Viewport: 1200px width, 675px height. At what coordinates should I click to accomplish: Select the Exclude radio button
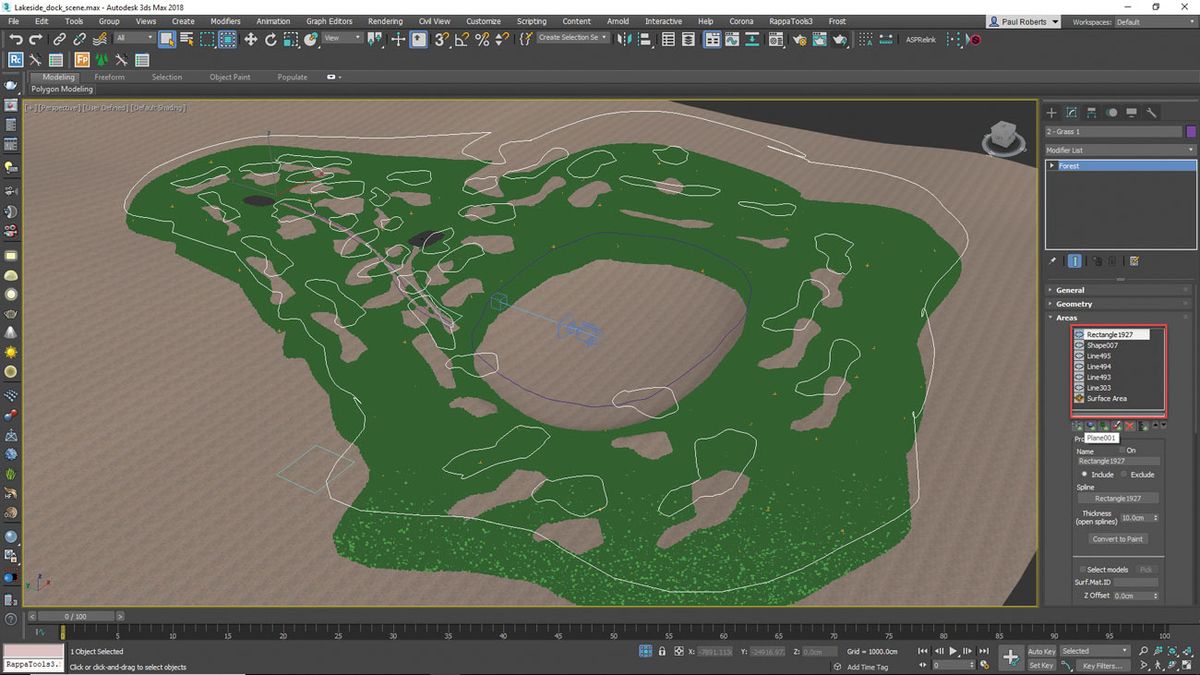[x=1124, y=473]
